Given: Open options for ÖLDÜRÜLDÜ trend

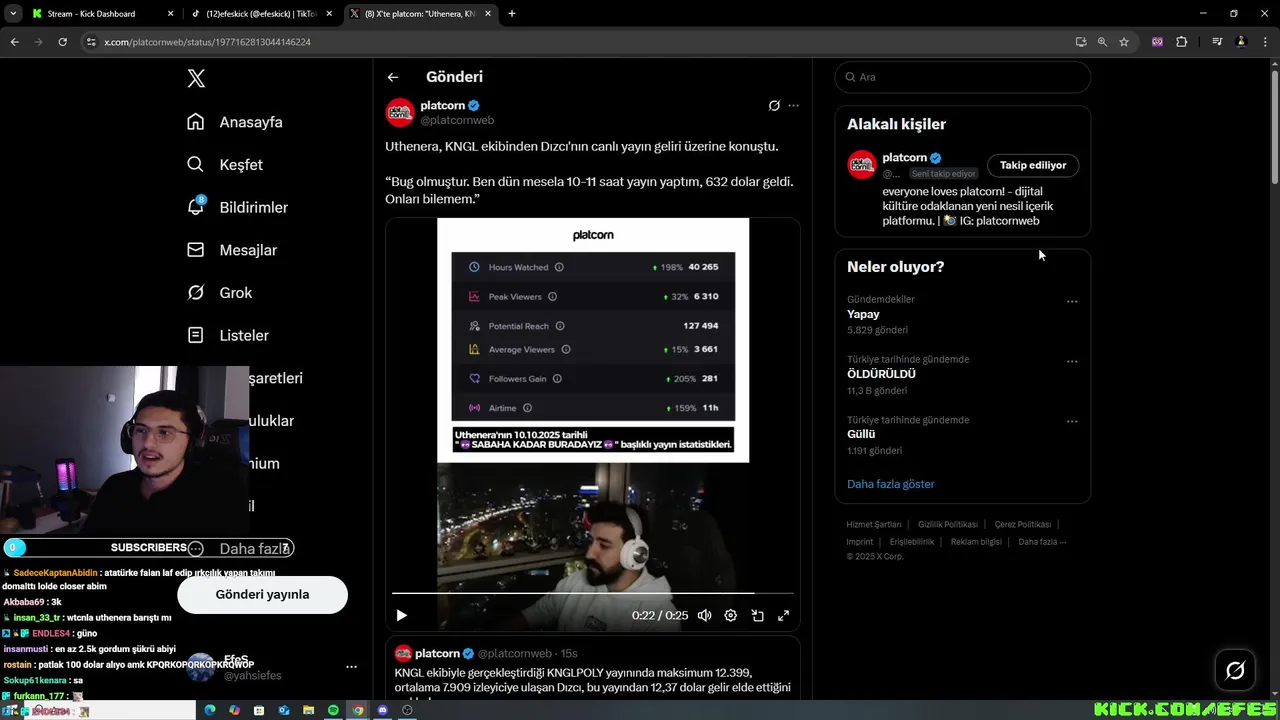Looking at the screenshot, I should tap(1072, 361).
